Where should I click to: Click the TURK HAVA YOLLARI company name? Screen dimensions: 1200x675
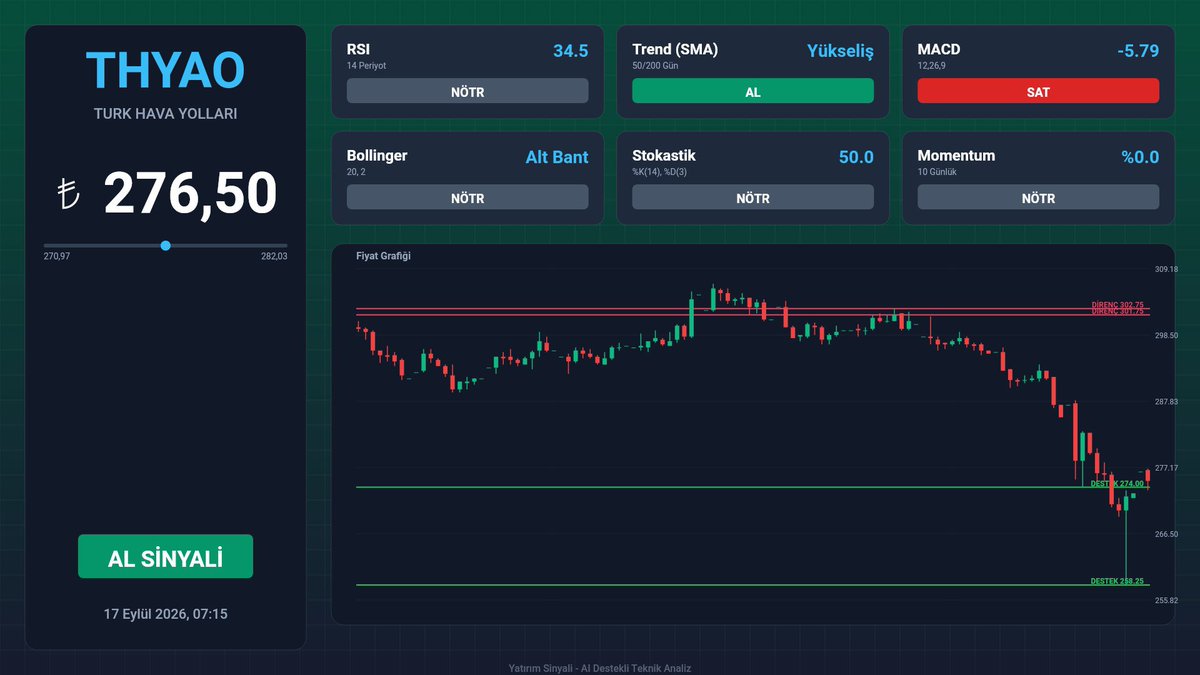click(165, 114)
